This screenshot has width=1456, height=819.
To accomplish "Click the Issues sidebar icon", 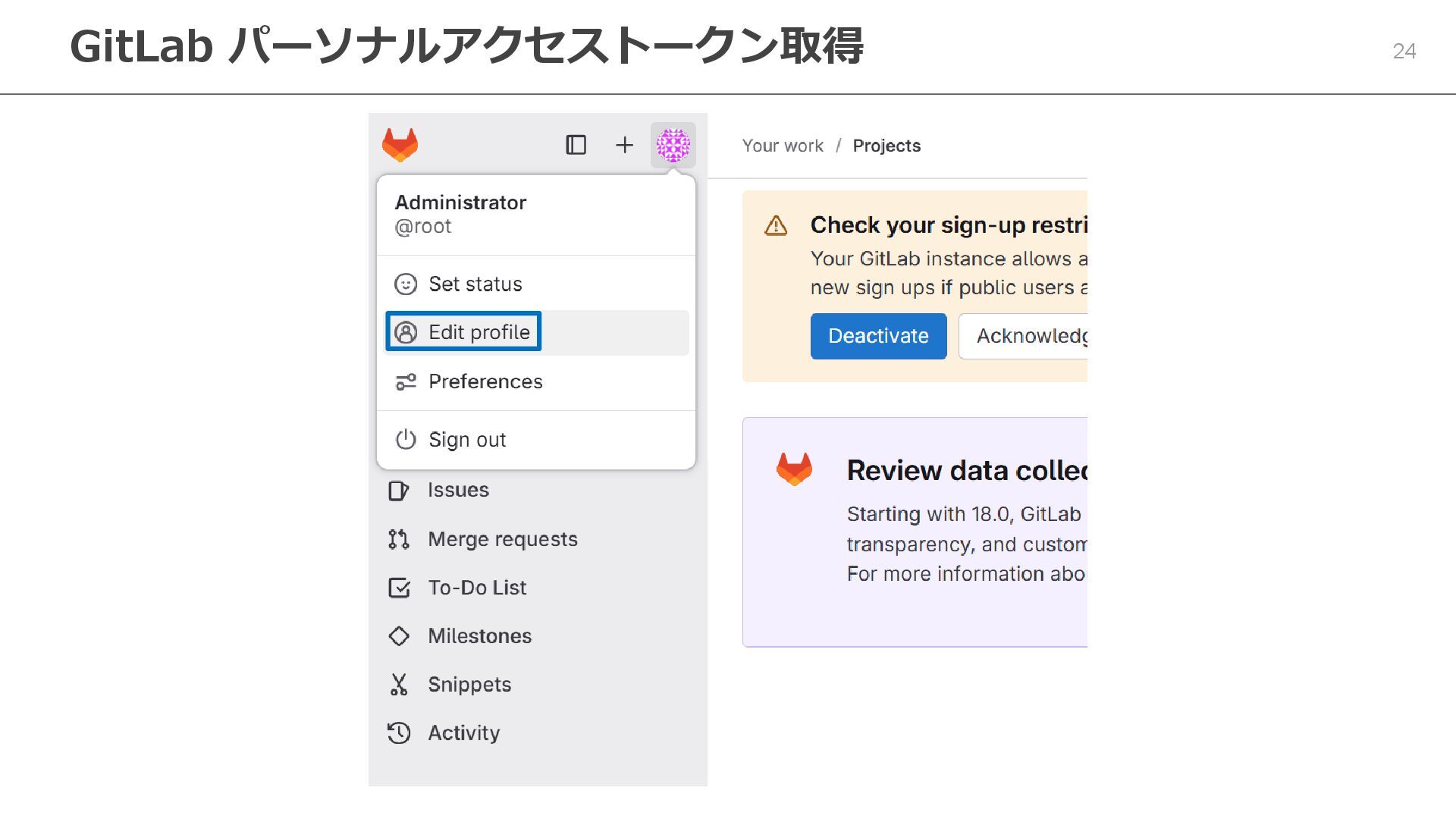I will pyautogui.click(x=399, y=491).
